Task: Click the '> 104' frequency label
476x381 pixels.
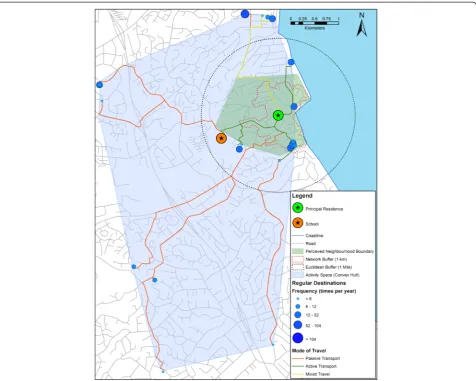Action: pyautogui.click(x=311, y=339)
